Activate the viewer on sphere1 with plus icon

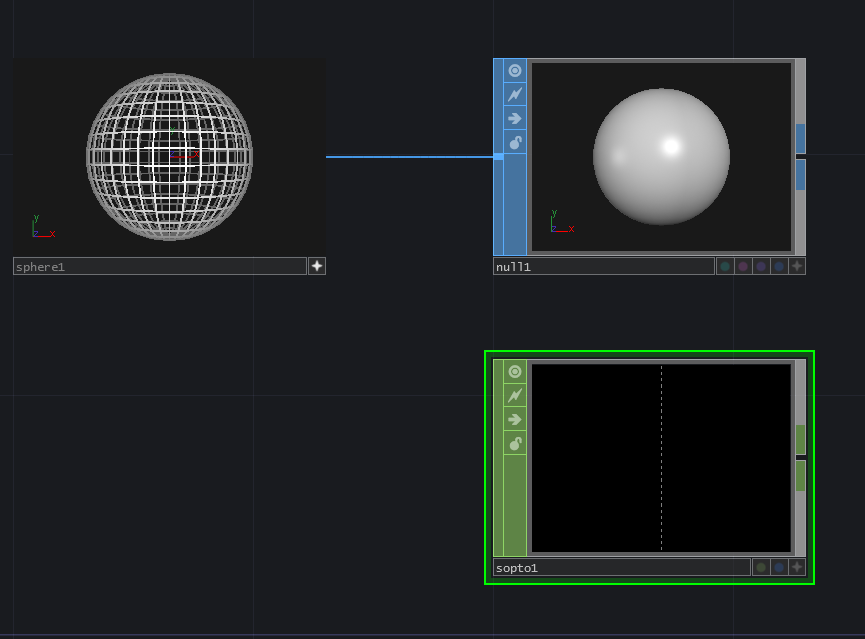click(317, 266)
